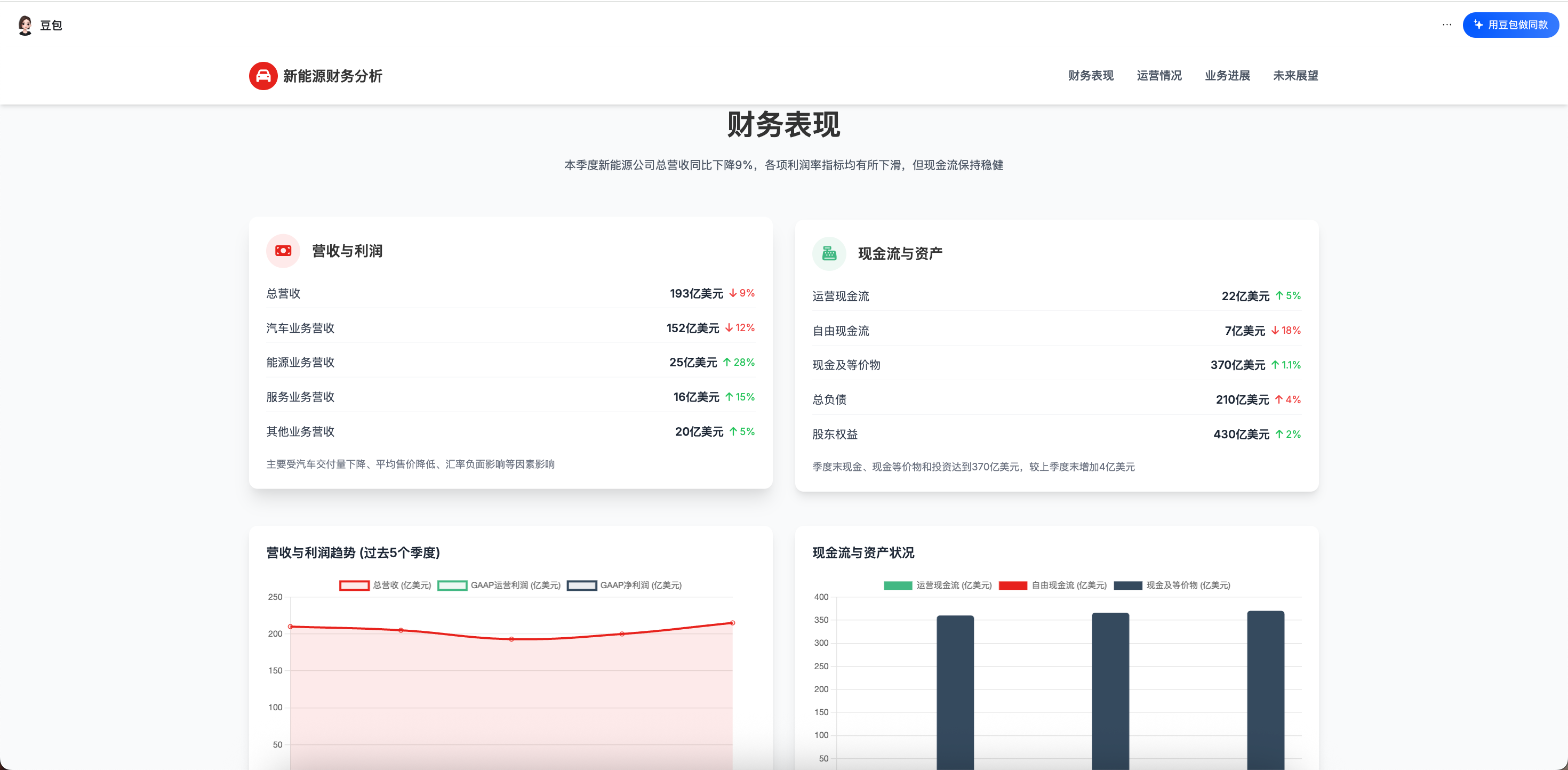1568x770 pixels.
Task: Toggle 现金及等价物 legend entry
Action: (x=1172, y=585)
